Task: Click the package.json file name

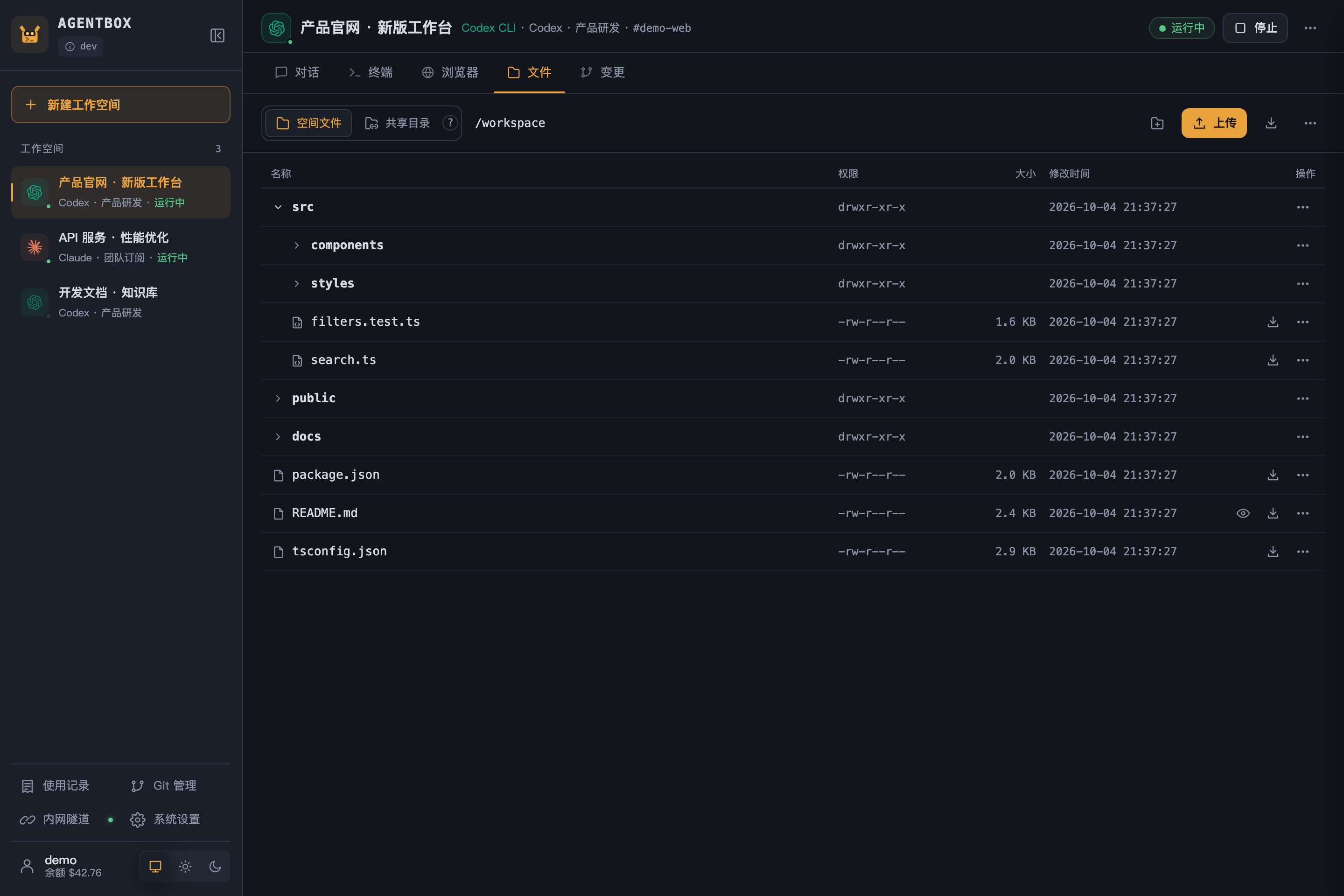Action: [336, 475]
